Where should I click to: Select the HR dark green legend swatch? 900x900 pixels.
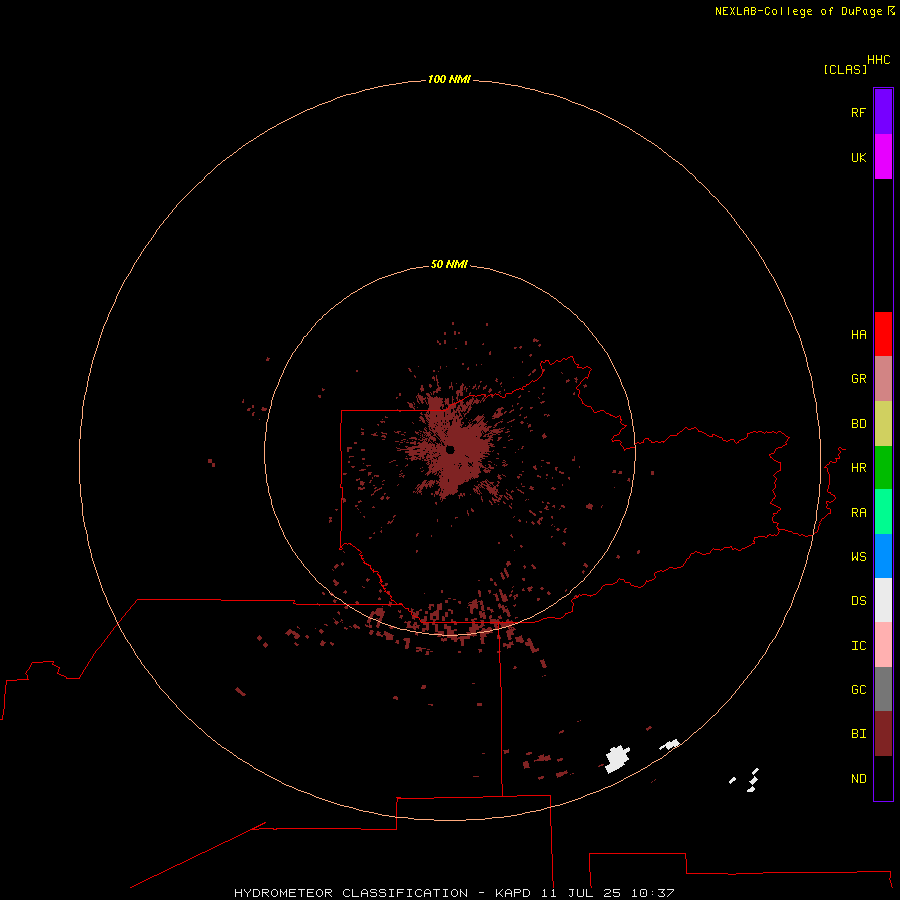click(x=883, y=468)
